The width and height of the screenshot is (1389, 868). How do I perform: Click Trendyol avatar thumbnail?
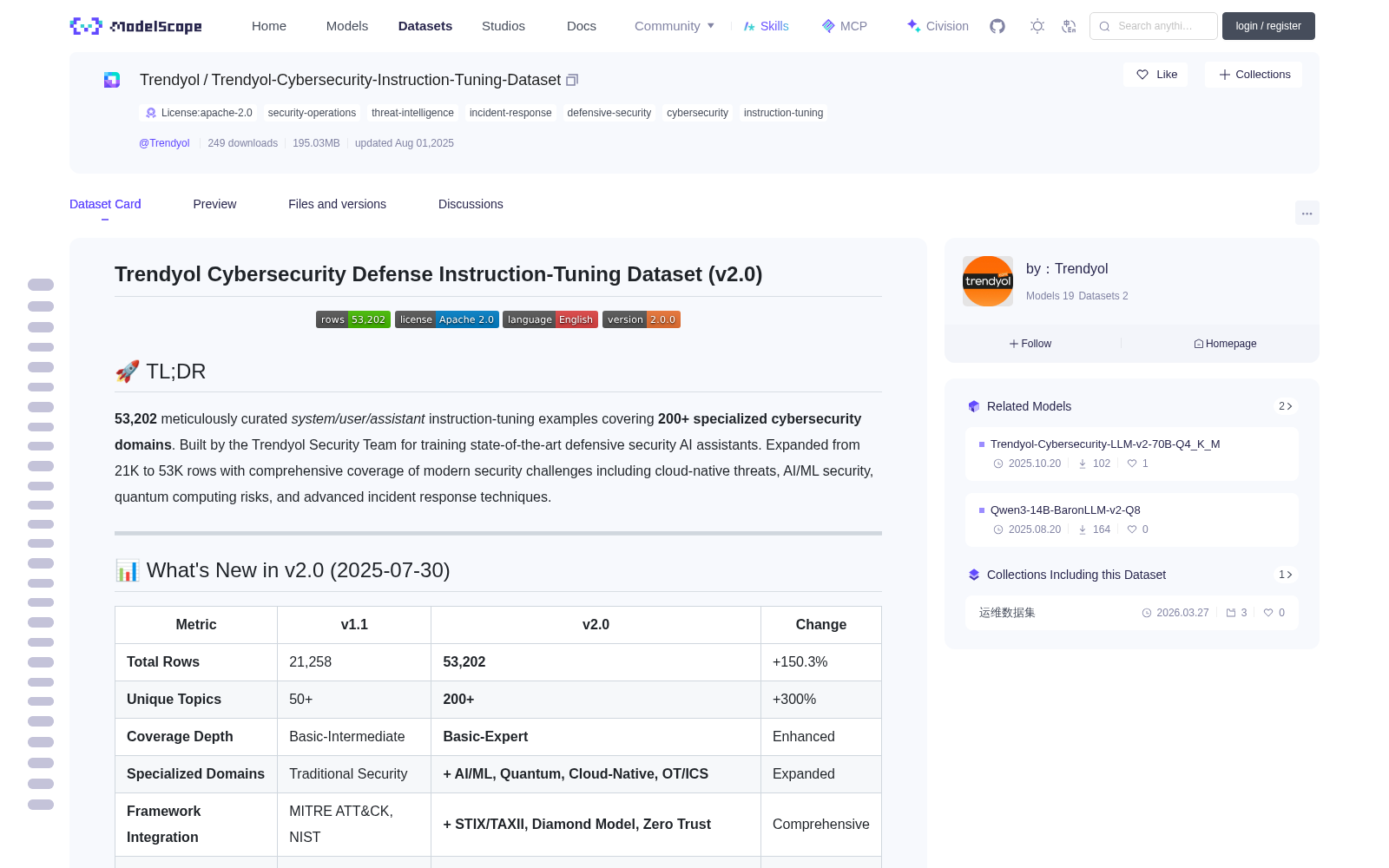[x=988, y=281]
